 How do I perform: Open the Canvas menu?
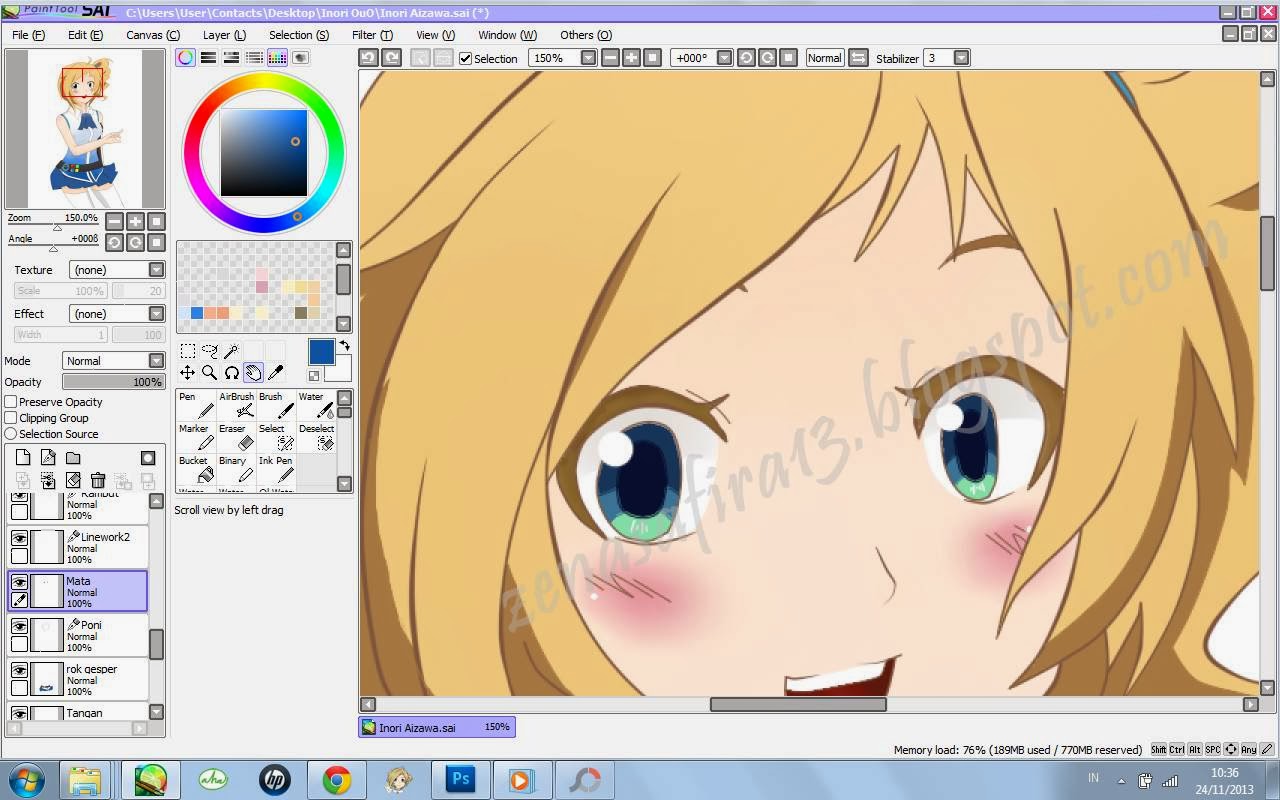(152, 35)
